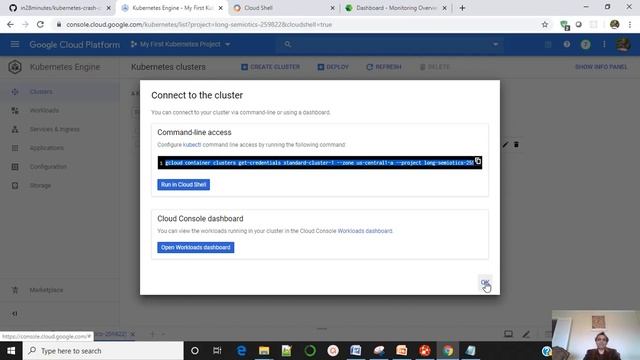Collapse the sidebar with the arrow icon

click(x=15, y=313)
